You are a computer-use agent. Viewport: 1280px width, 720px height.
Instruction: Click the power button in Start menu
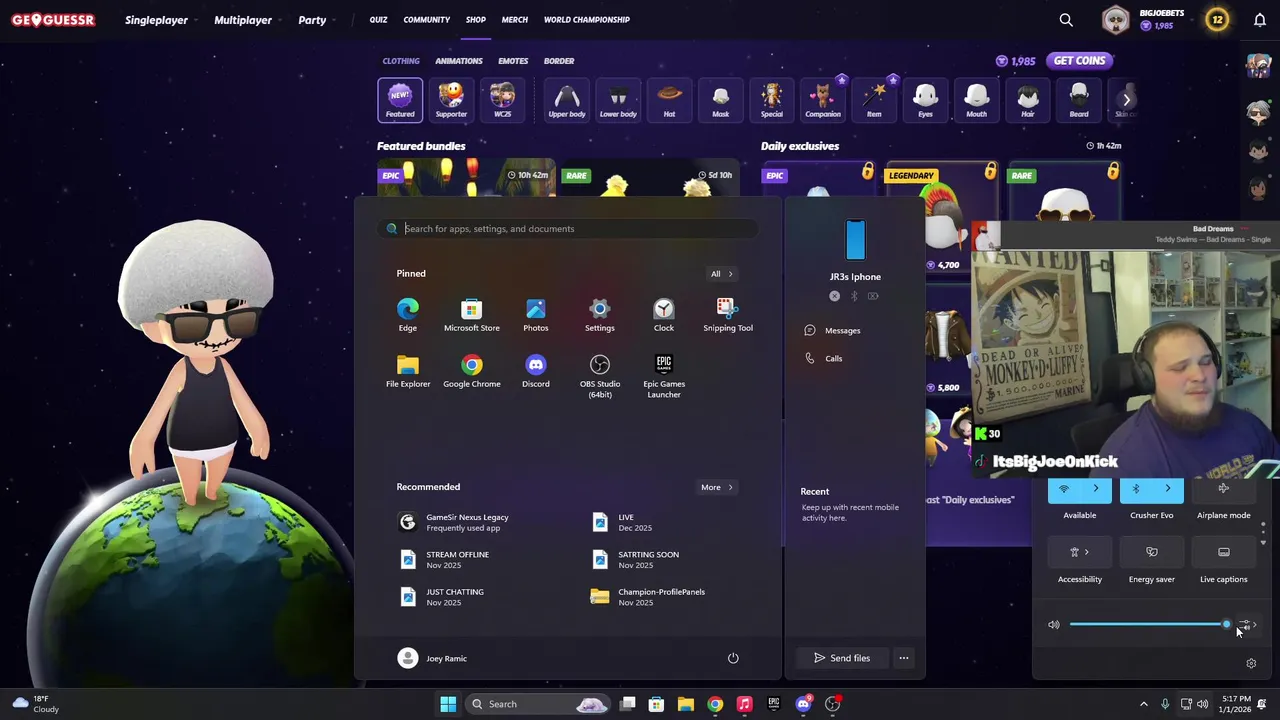pos(733,658)
